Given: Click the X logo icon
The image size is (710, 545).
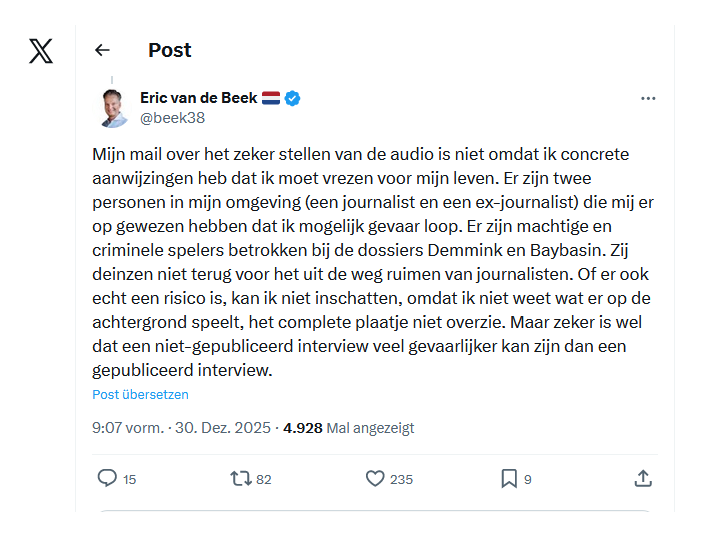Looking at the screenshot, I should (x=41, y=51).
